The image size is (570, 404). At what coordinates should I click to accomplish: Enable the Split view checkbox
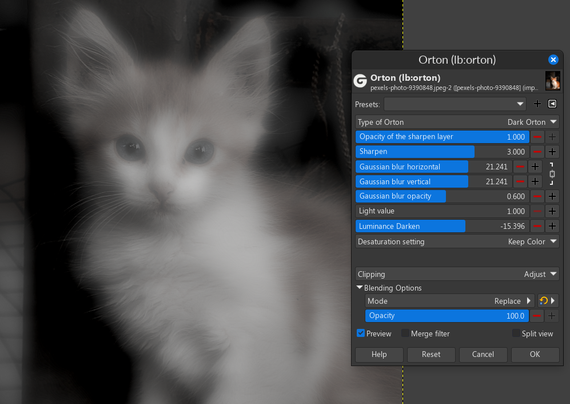tap(515, 333)
